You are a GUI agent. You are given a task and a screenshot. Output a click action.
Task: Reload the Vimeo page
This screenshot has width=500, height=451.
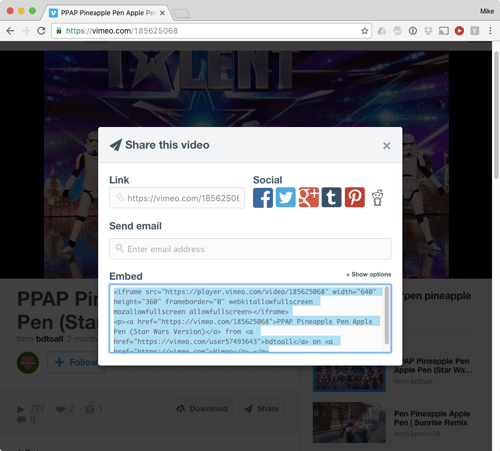click(x=41, y=31)
